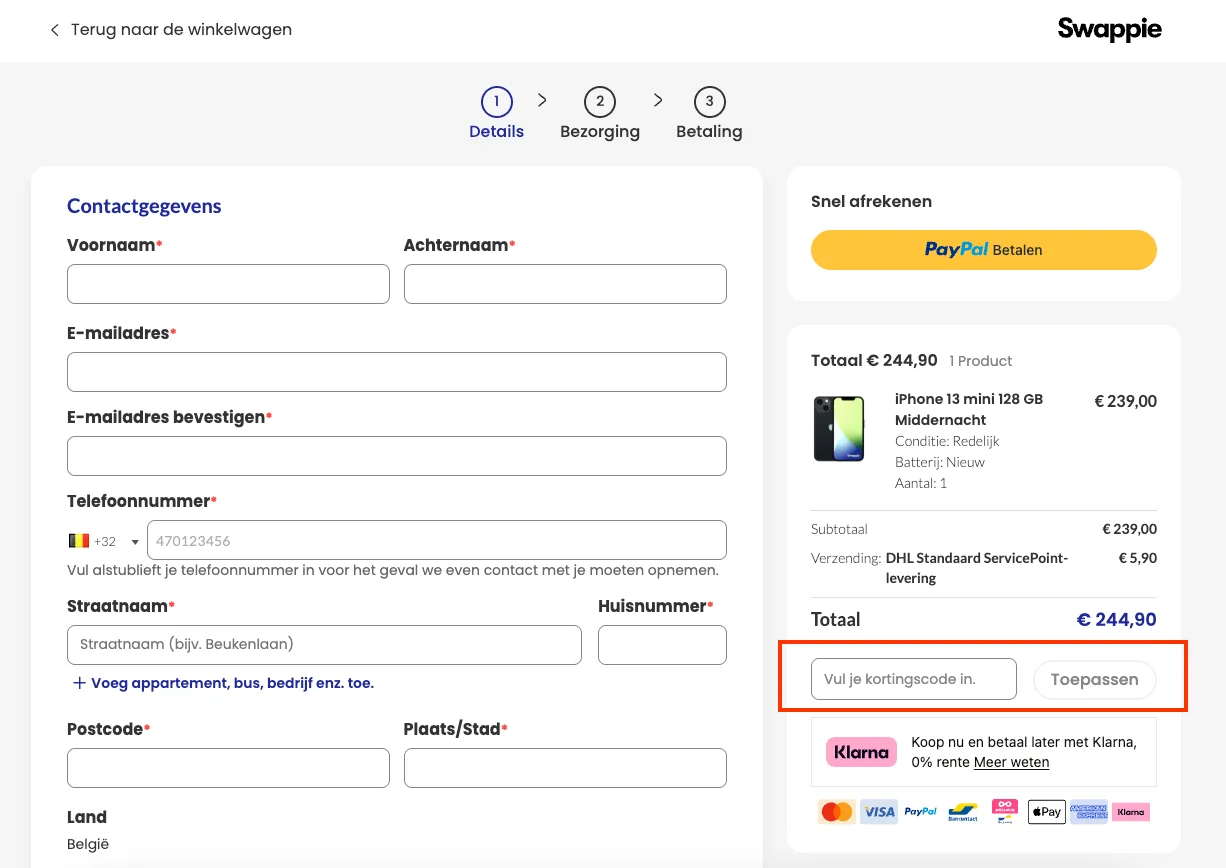Click the pink Klarna logo badge

pos(861,752)
